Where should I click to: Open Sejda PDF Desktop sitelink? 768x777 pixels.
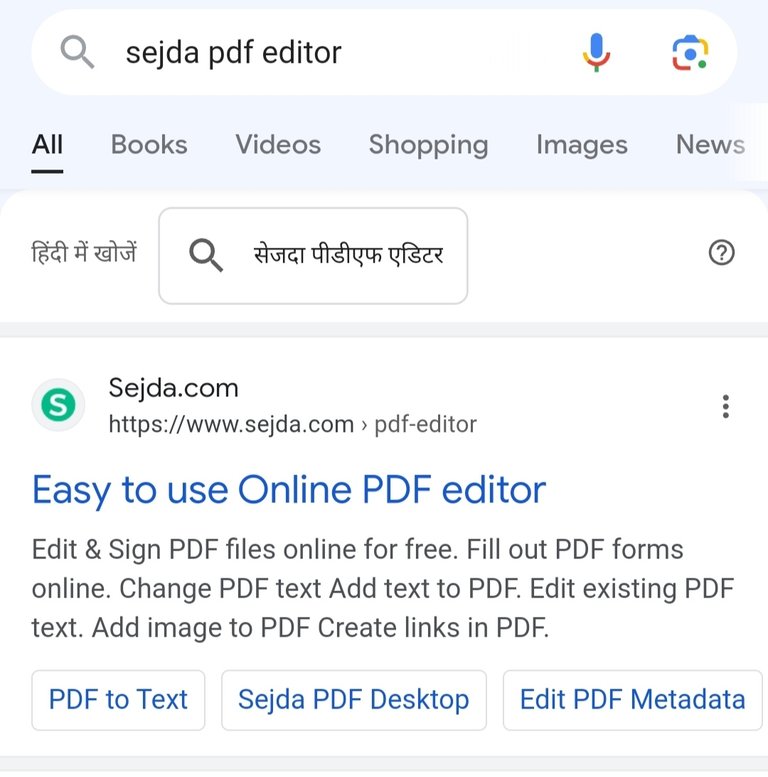point(354,700)
